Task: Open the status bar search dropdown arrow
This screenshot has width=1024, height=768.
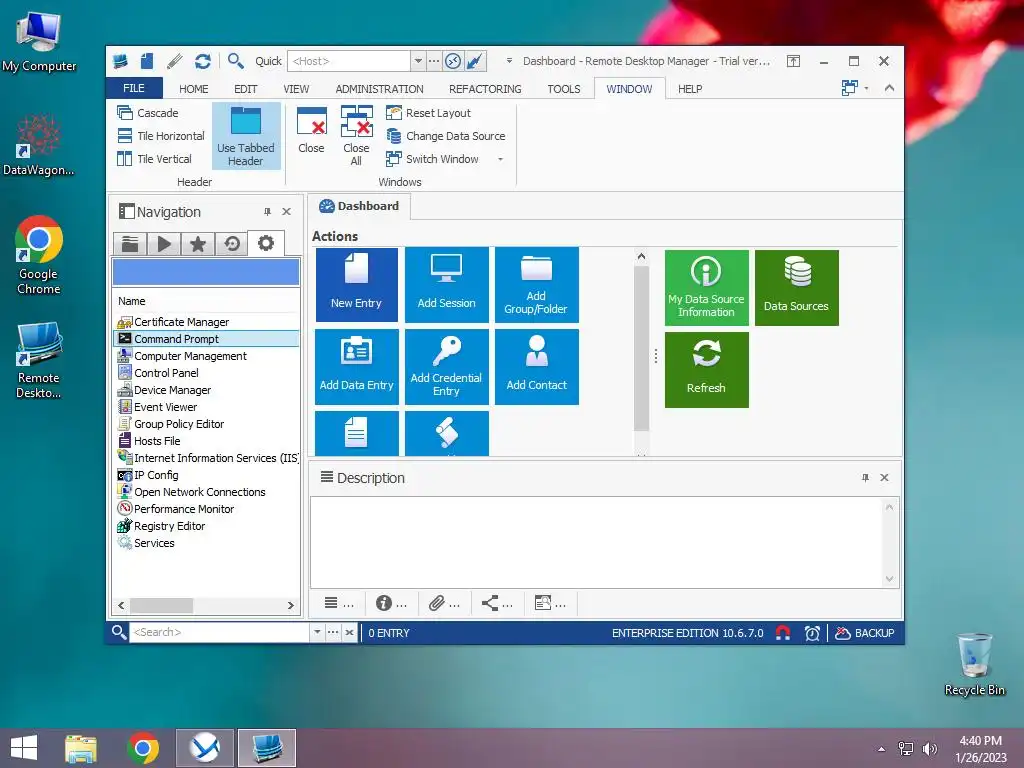Action: click(x=317, y=632)
